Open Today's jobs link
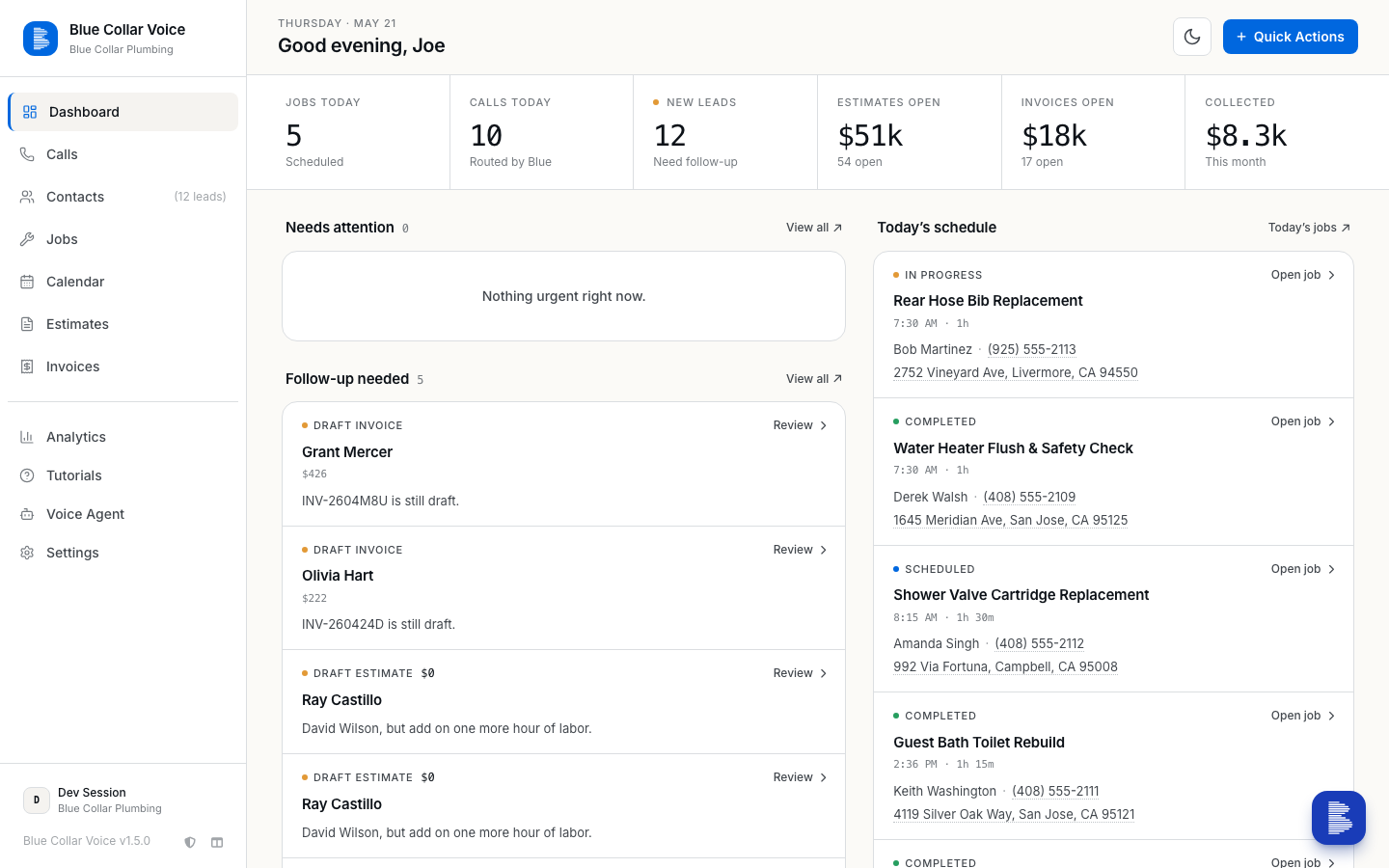This screenshot has width=1389, height=868. [x=1309, y=228]
